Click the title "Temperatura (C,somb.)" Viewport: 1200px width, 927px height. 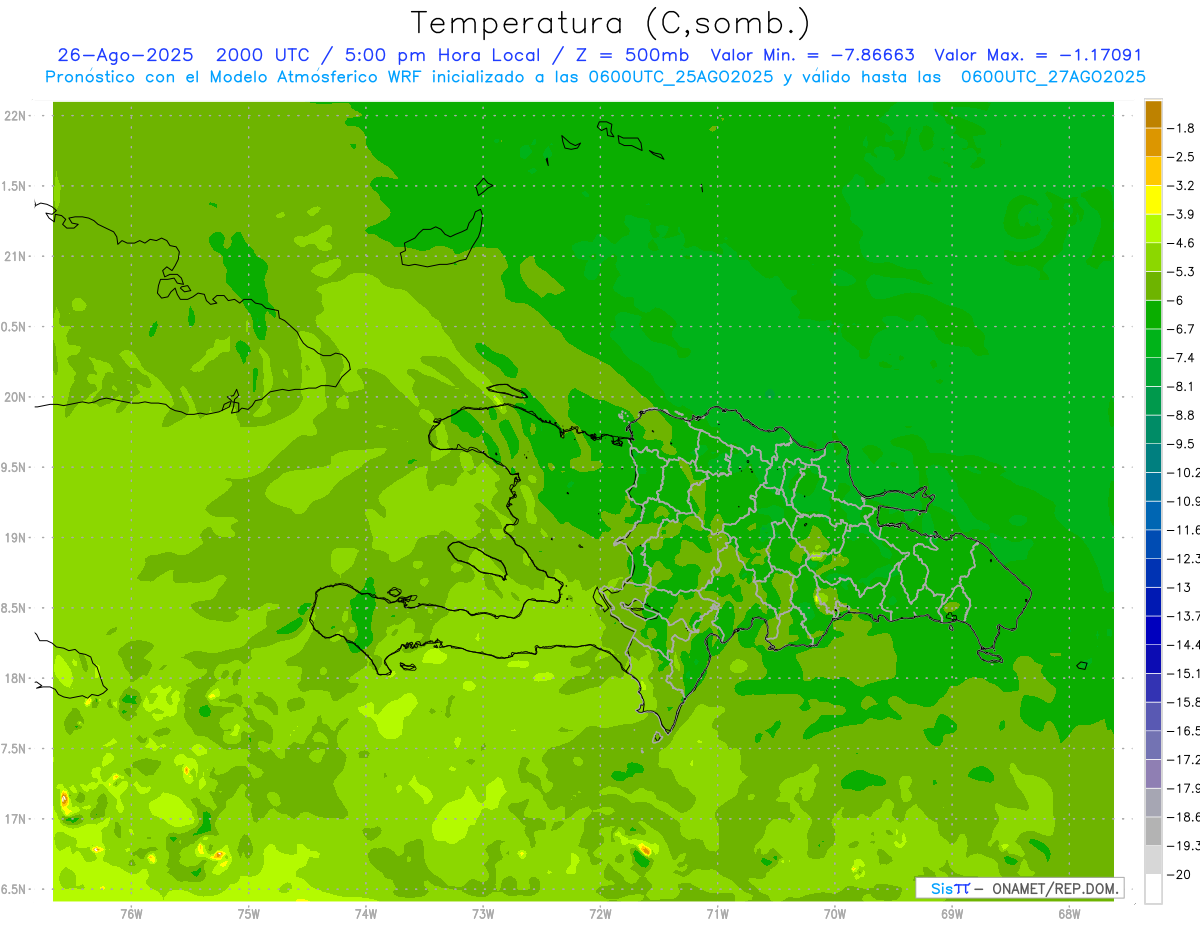[610, 24]
